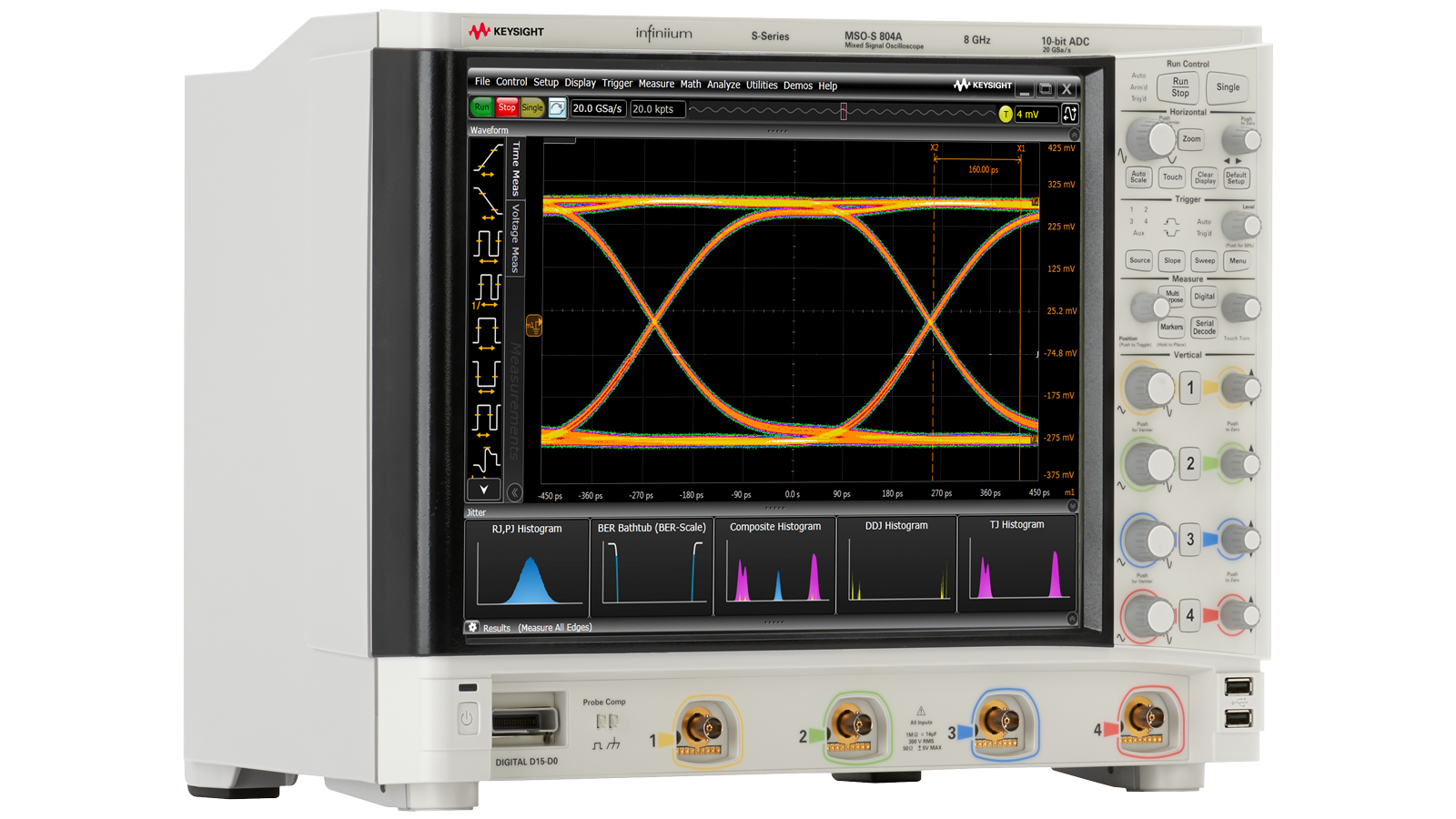
Task: Open the TJ Histogram panel
Action: pyautogui.click(x=1016, y=564)
